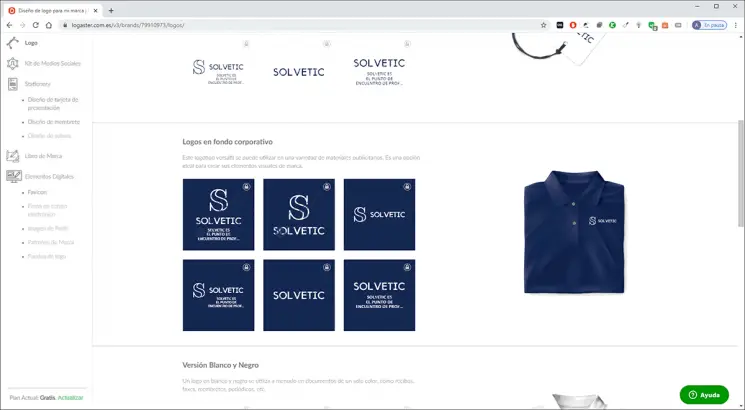This screenshot has height=410, width=745.
Task: Click the Elementos Digitales monitor icon
Action: [13, 176]
